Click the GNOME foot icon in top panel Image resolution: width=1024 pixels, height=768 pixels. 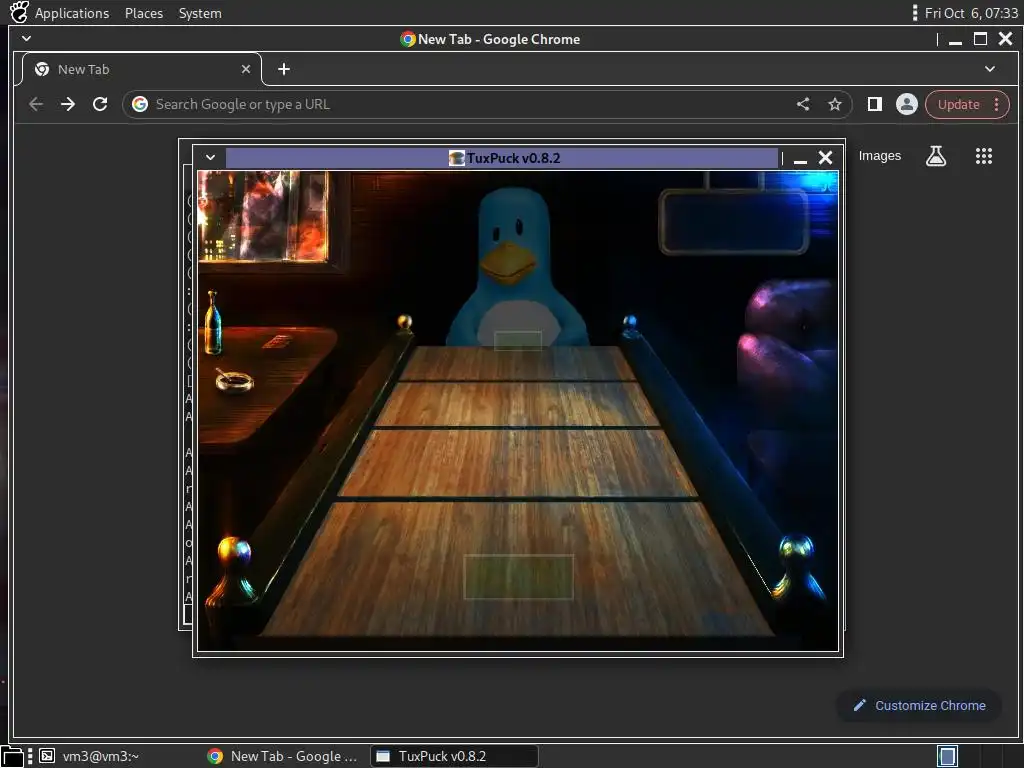(19, 12)
